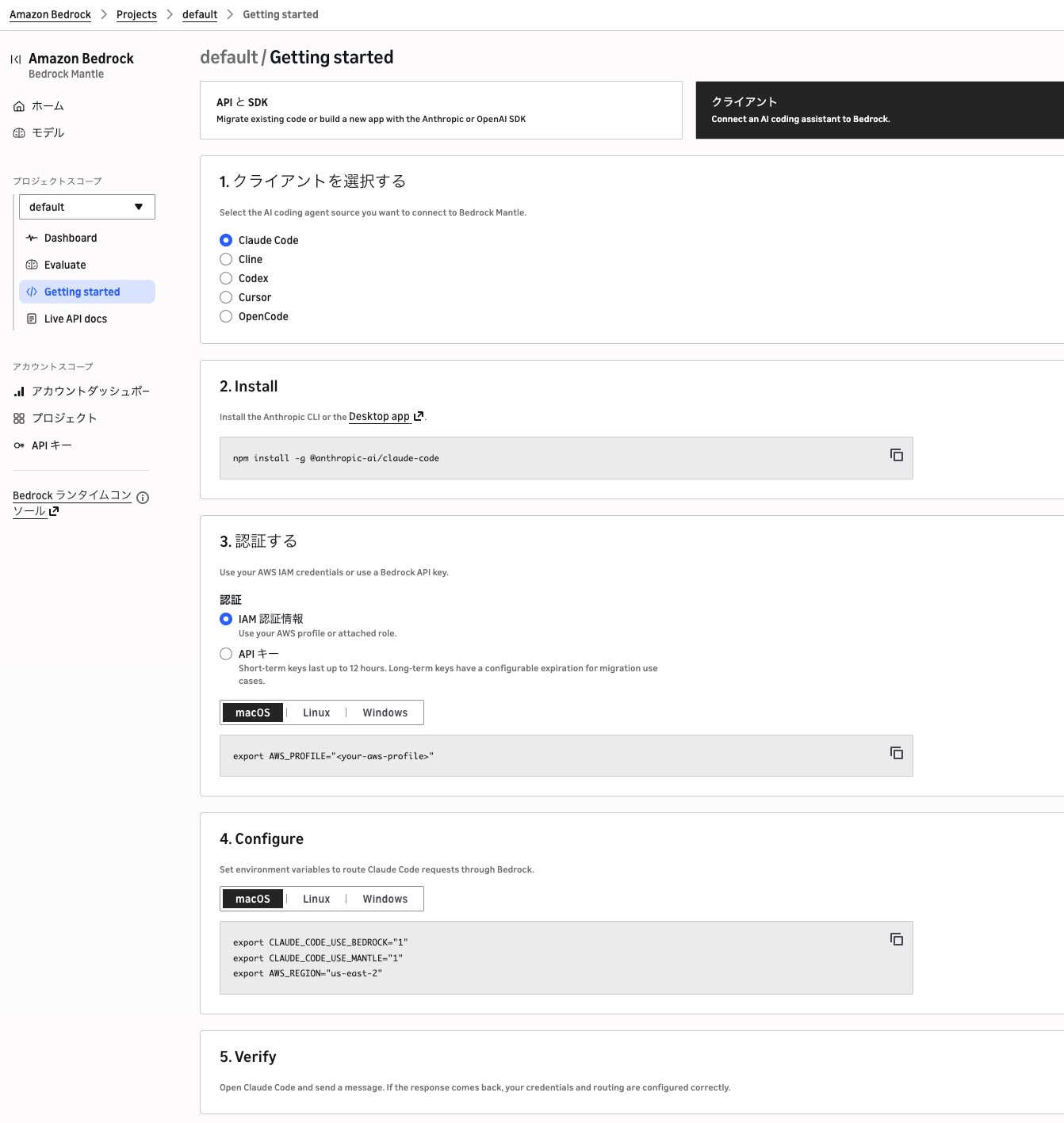Select macOS tab in authentication section

pos(253,712)
